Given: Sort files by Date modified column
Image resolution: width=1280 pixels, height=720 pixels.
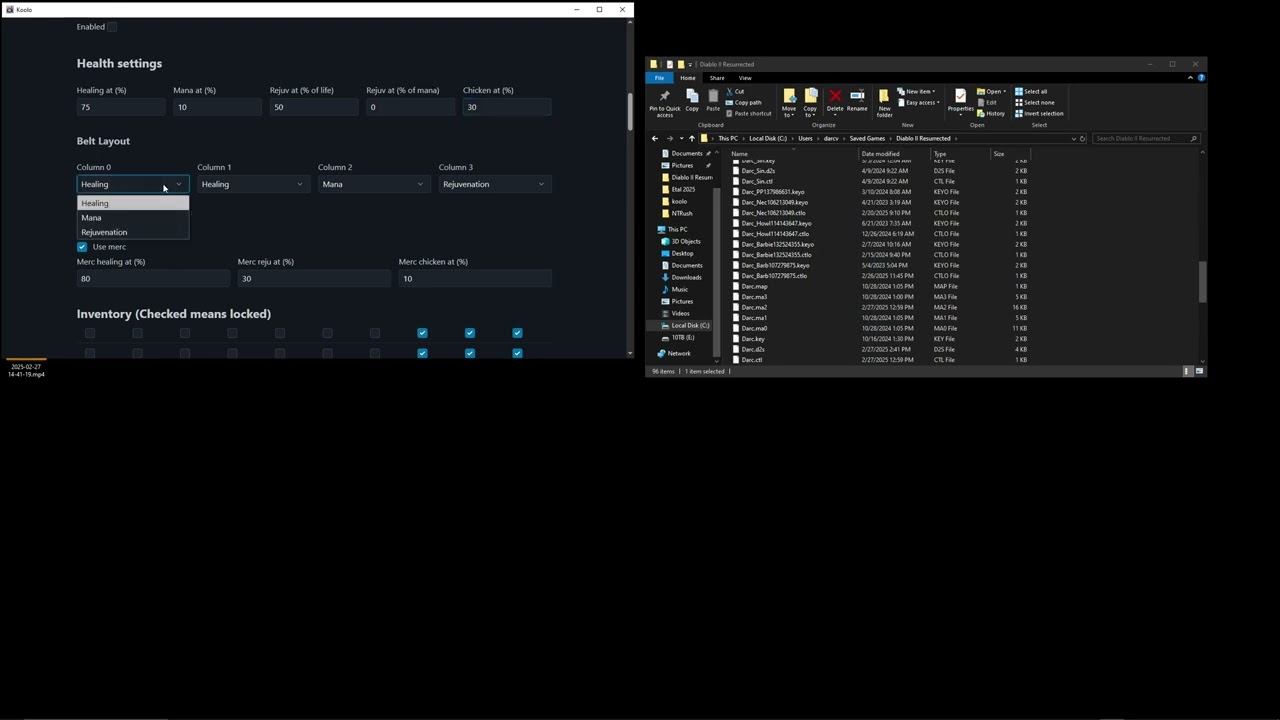Looking at the screenshot, I should click(894, 154).
